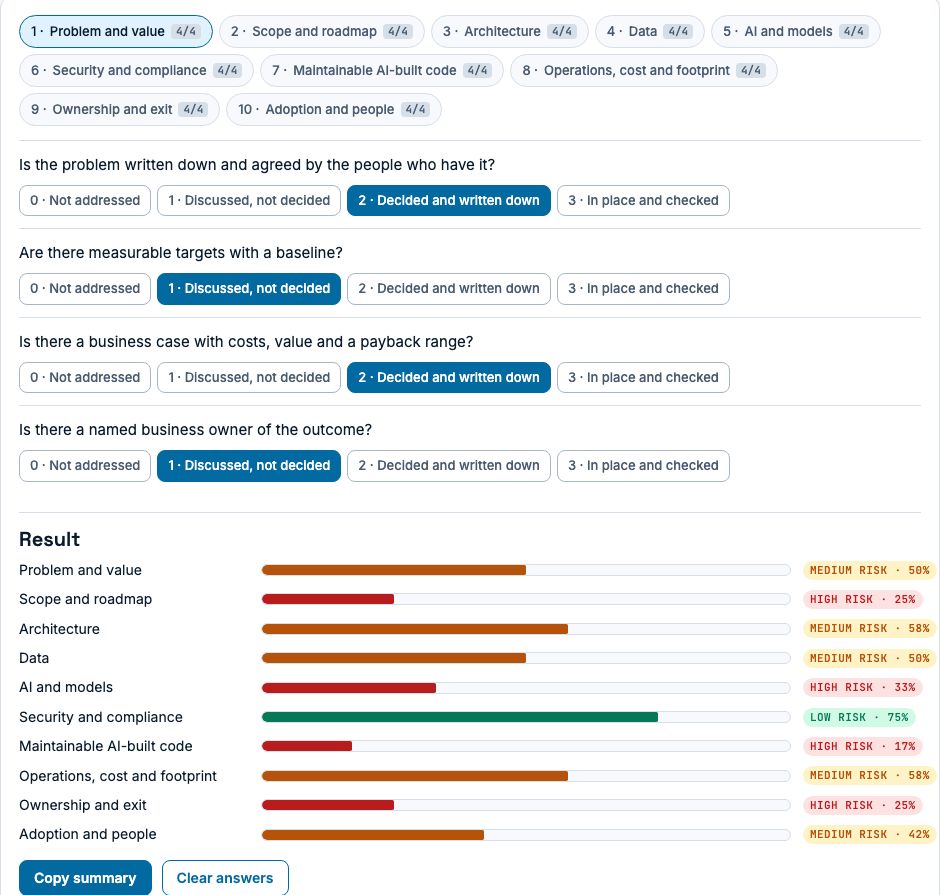This screenshot has width=940, height=895.
Task: Switch to Maintainable AI-built code tab
Action: point(382,70)
